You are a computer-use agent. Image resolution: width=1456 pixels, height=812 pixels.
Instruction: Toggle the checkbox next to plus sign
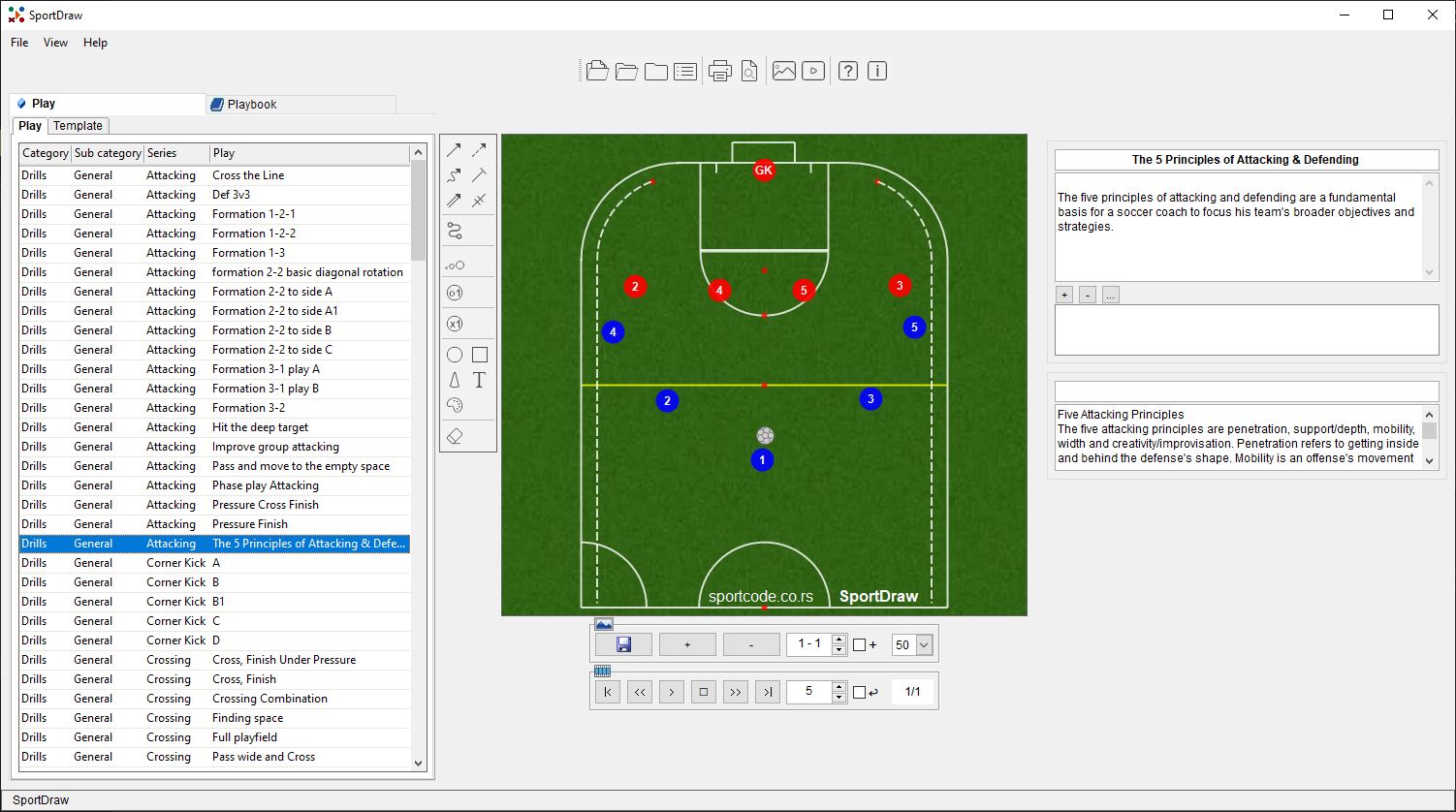pyautogui.click(x=859, y=645)
